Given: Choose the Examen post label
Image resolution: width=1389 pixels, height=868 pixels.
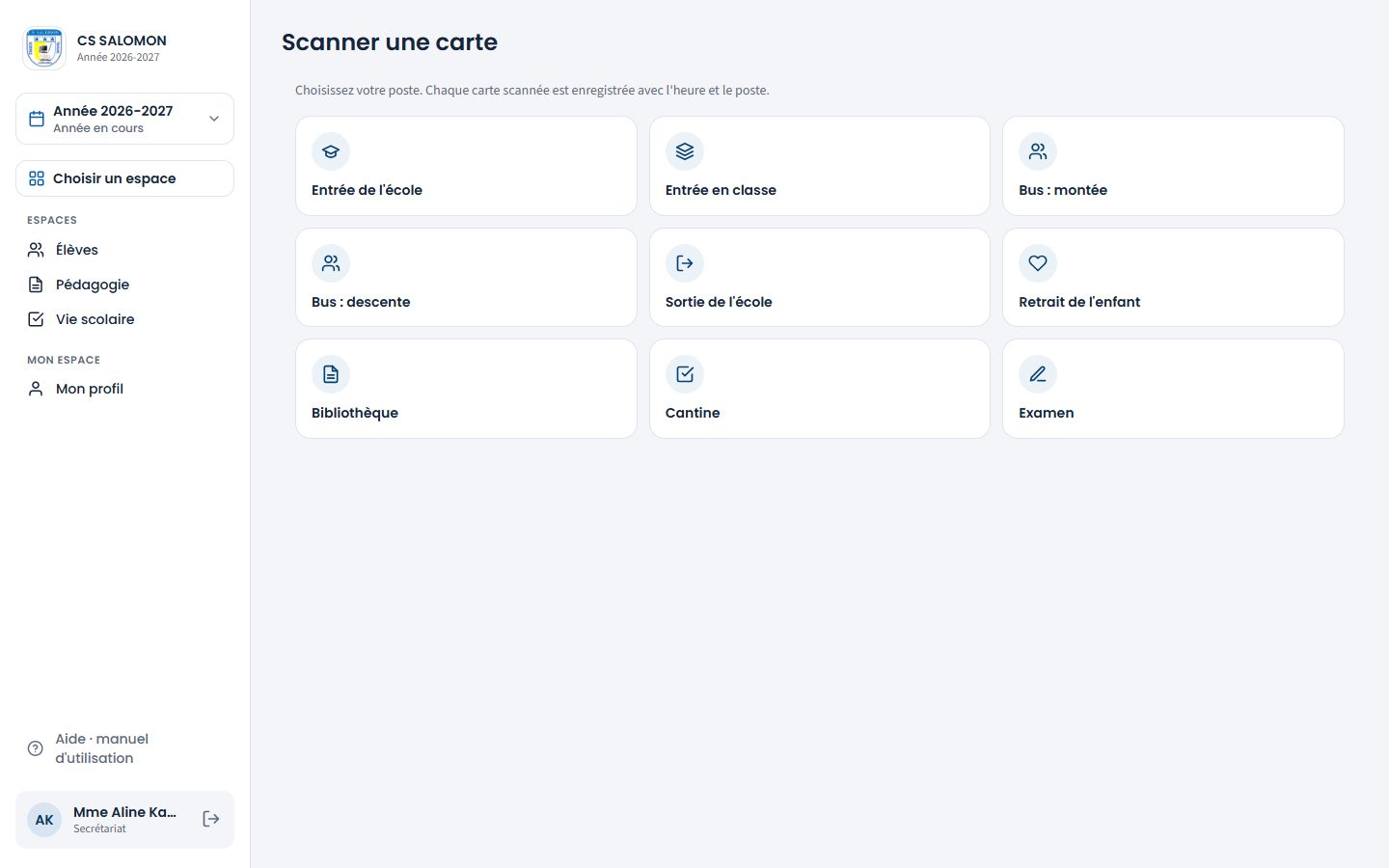Looking at the screenshot, I should coord(1047,413).
